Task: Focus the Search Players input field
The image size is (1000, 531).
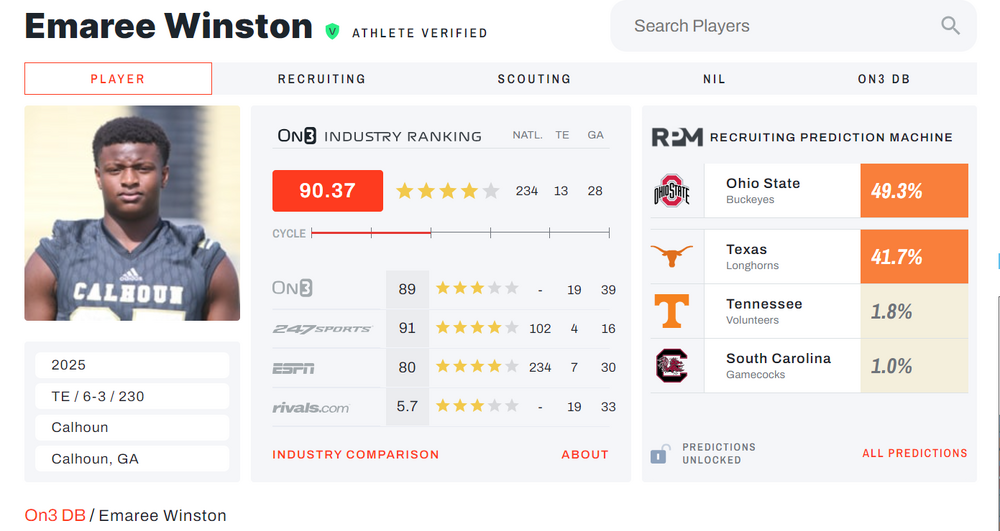Action: [x=780, y=26]
